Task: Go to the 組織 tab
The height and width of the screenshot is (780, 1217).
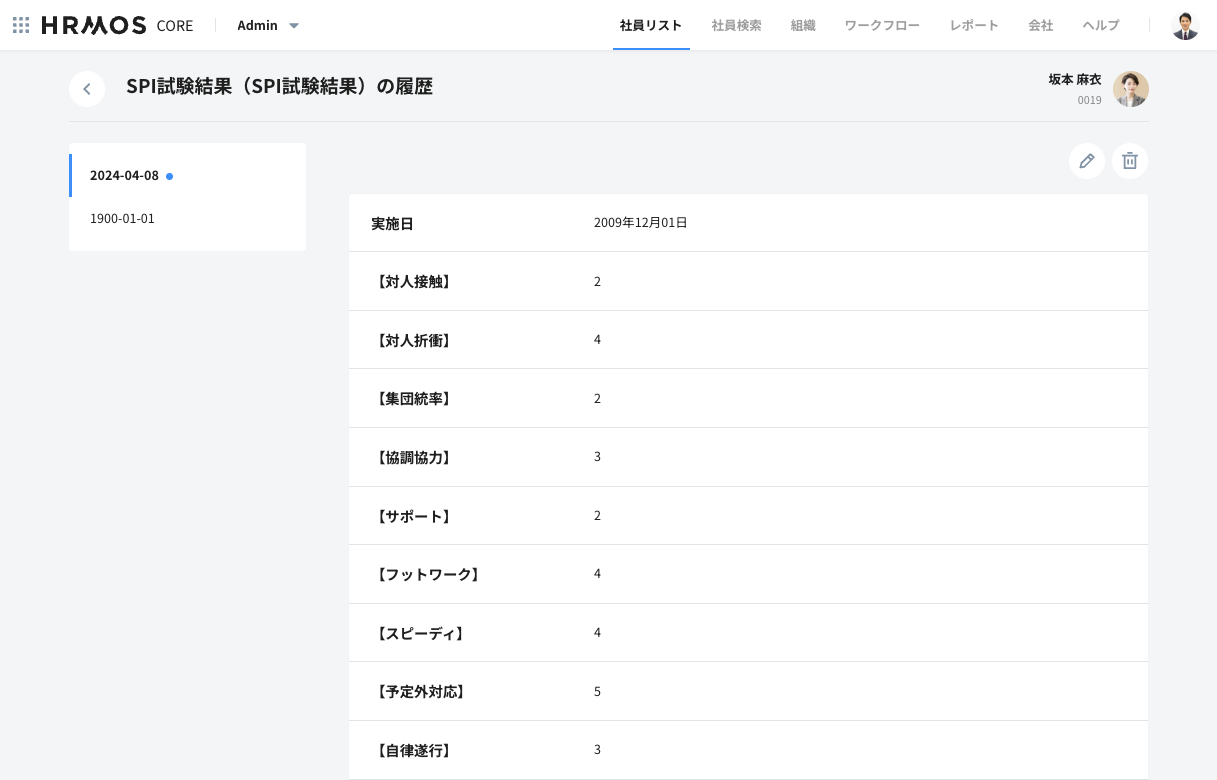Action: pyautogui.click(x=803, y=25)
